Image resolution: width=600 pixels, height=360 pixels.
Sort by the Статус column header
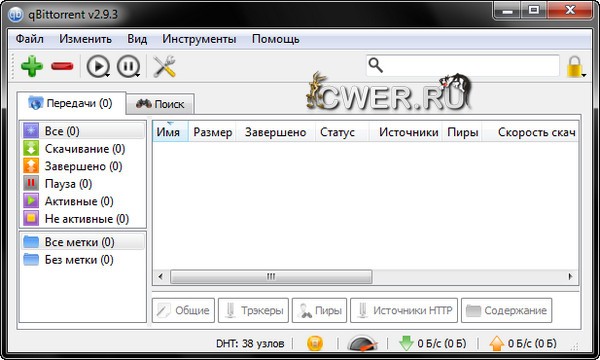point(342,132)
